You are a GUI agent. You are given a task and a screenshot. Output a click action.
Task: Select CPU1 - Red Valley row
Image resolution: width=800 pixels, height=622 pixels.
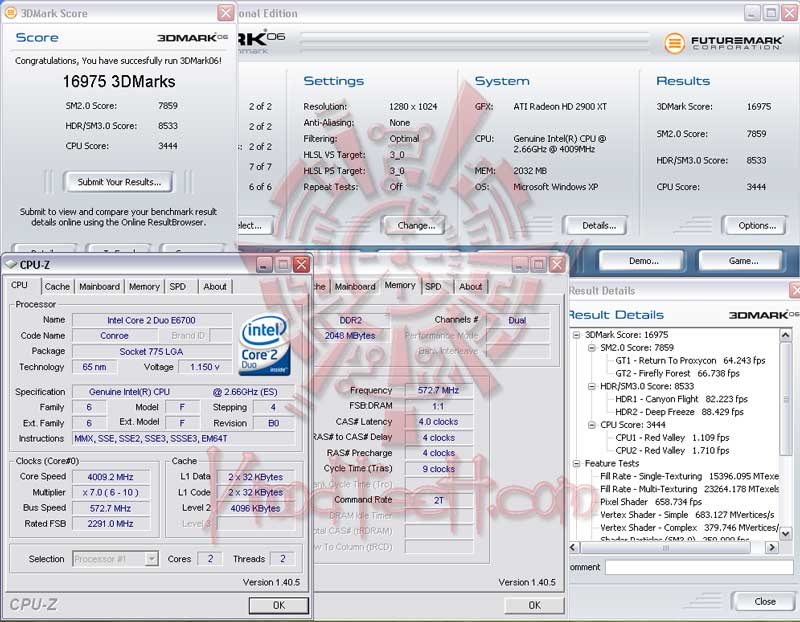(672, 438)
